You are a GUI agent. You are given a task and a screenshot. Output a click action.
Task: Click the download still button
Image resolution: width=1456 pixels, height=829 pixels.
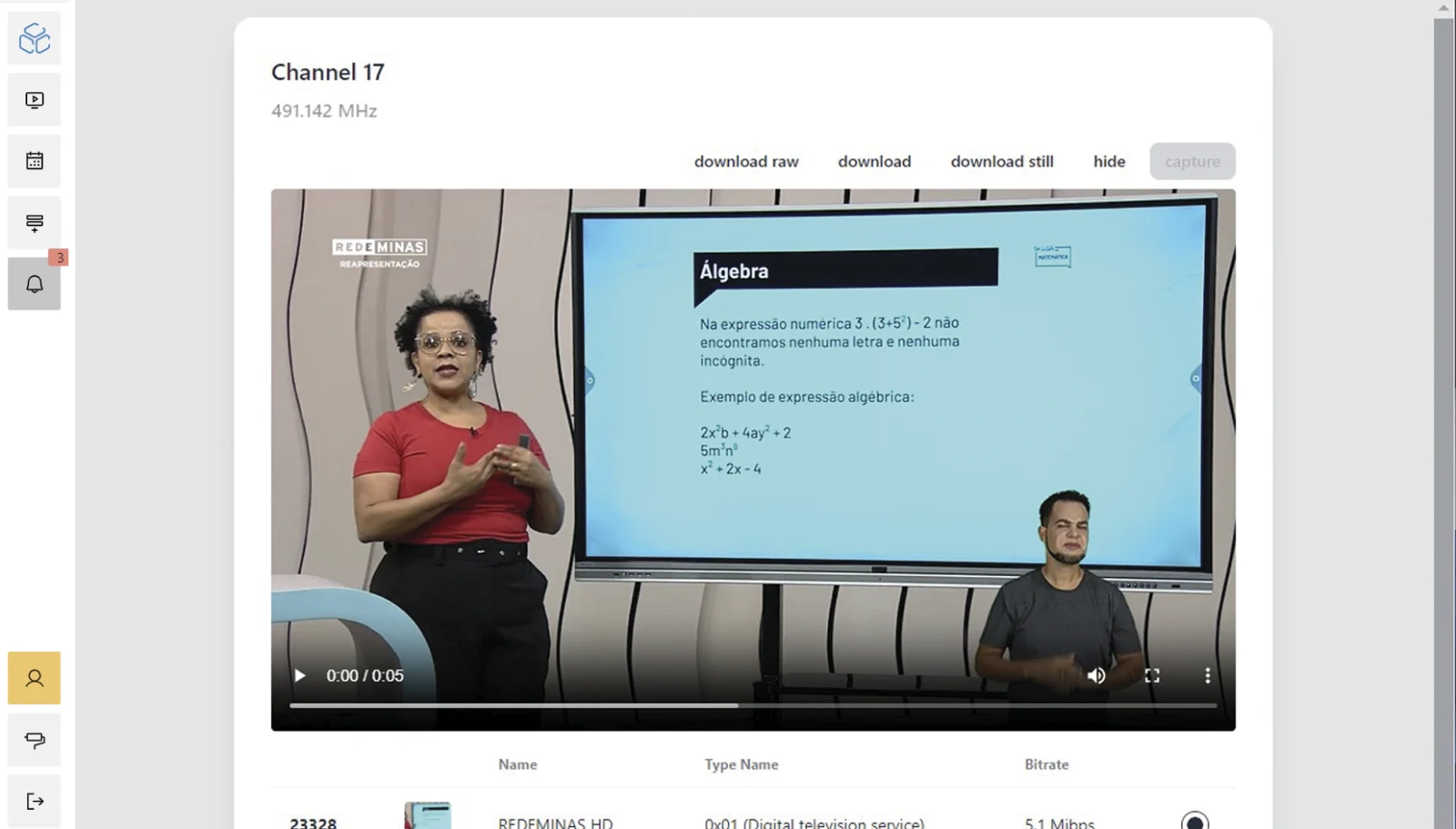click(x=1002, y=161)
